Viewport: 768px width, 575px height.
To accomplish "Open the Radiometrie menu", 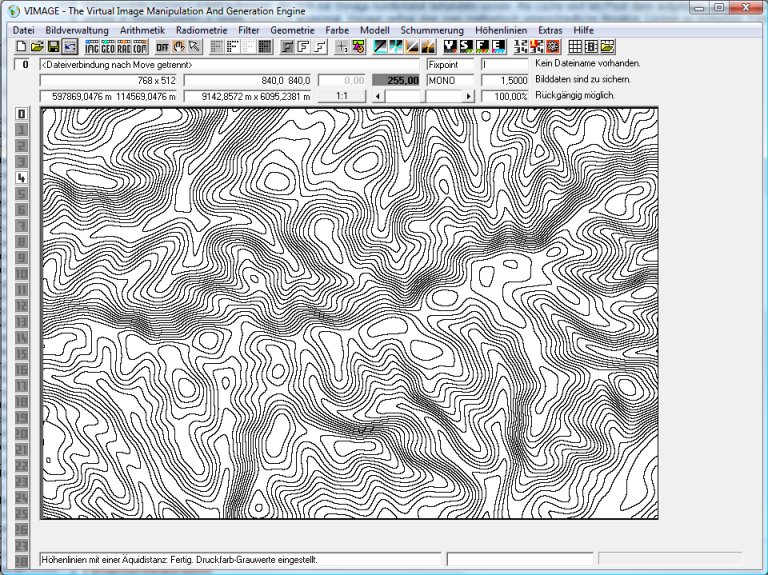I will coord(201,30).
